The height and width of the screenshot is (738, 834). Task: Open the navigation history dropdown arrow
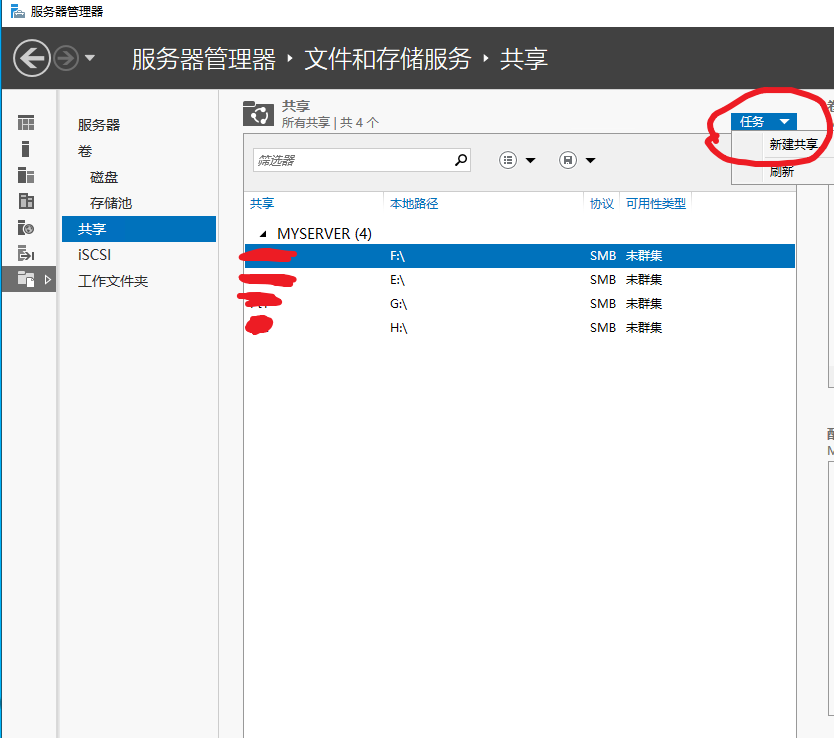[90, 58]
